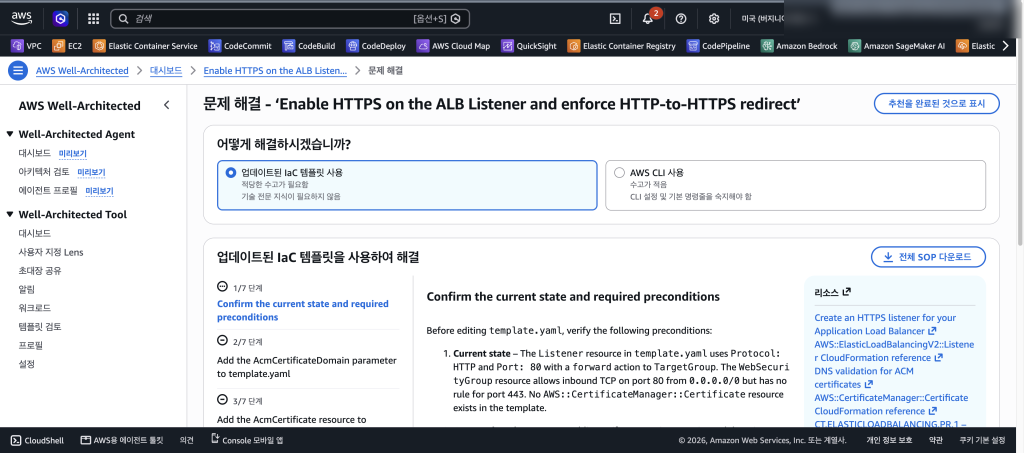The image size is (1024, 453).
Task: Open VPC favorite shortcut
Action: point(27,46)
